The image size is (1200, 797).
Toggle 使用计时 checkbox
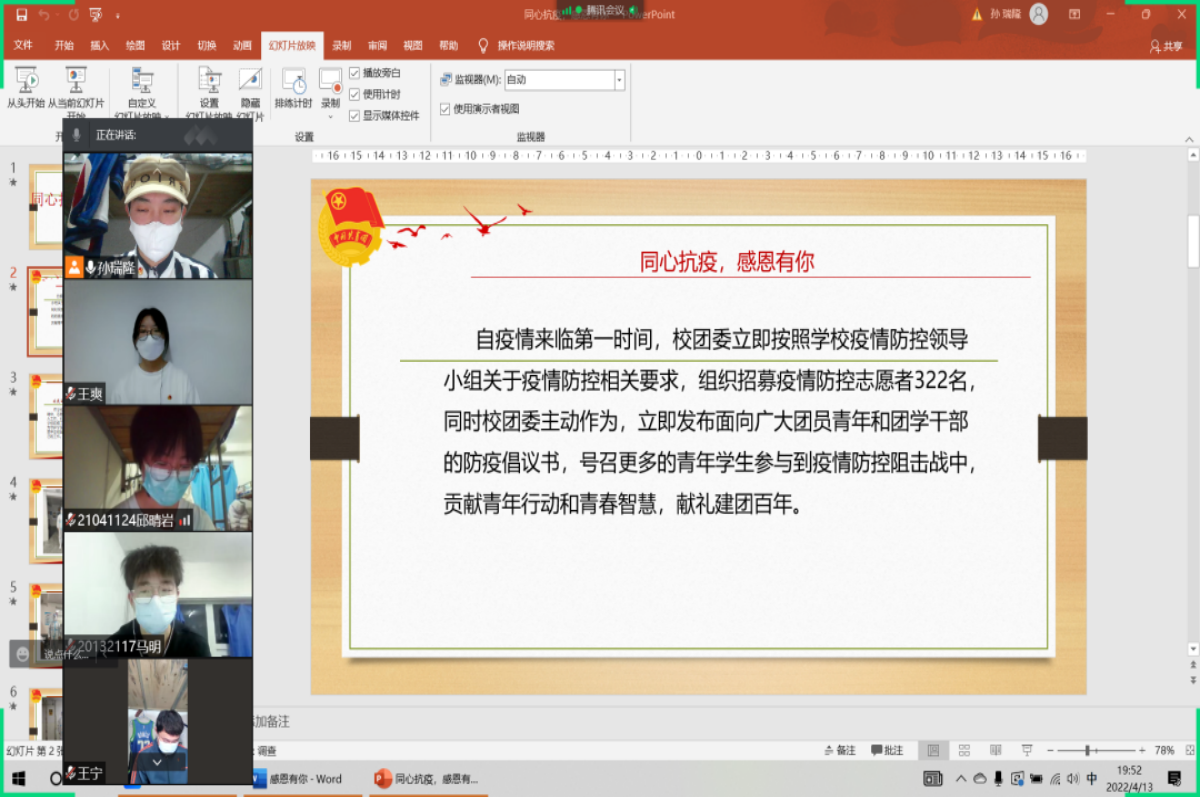tap(354, 94)
